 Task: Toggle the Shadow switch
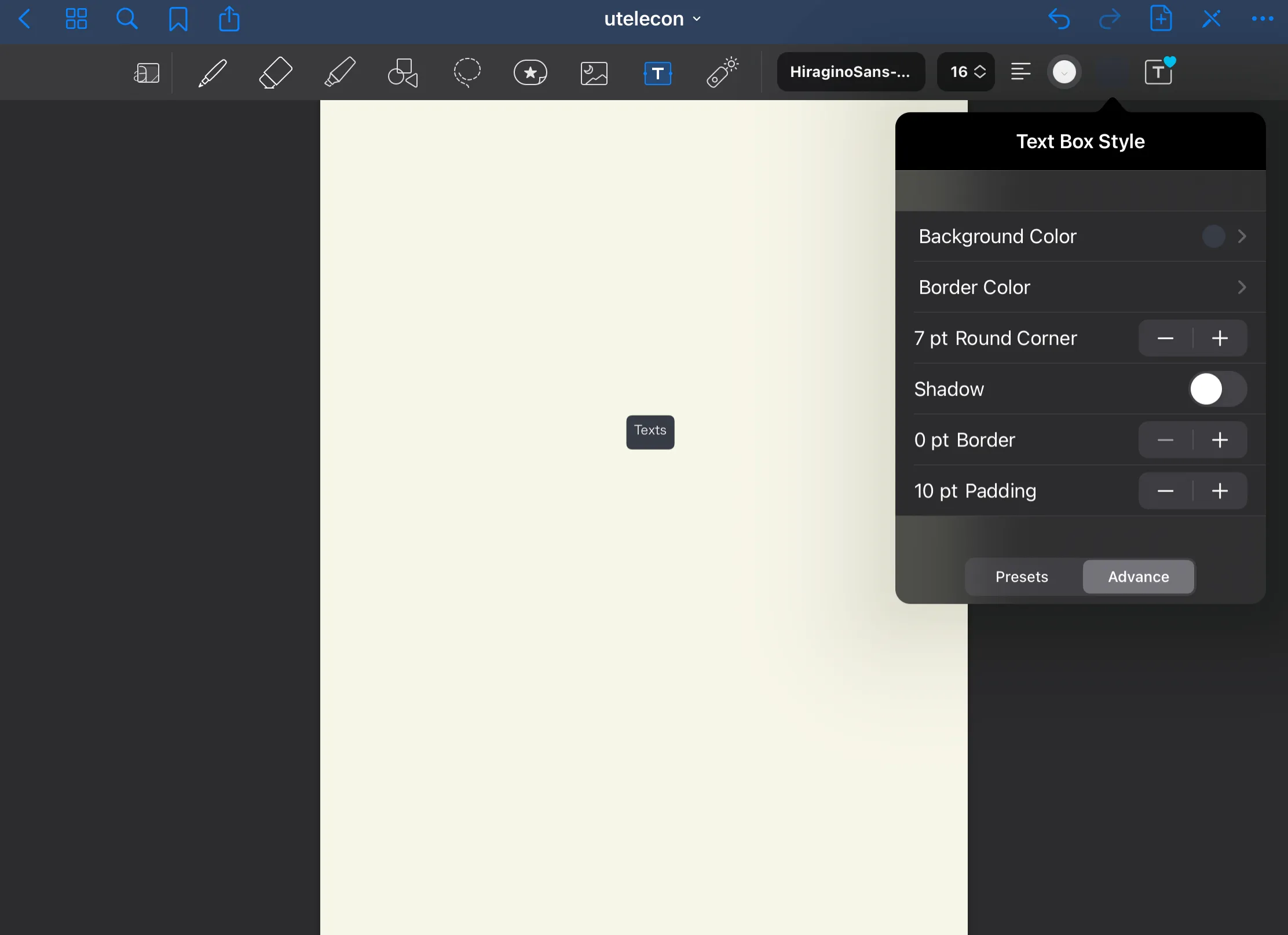point(1217,389)
